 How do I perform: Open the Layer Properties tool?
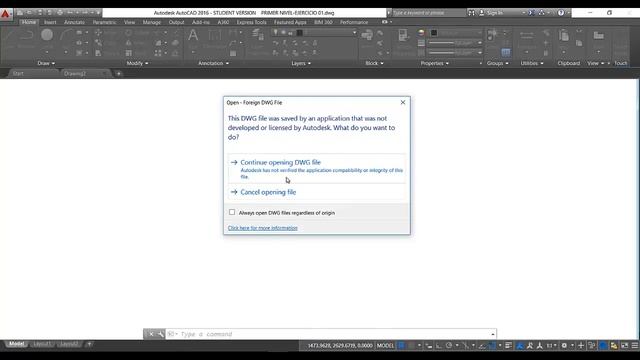click(258, 35)
